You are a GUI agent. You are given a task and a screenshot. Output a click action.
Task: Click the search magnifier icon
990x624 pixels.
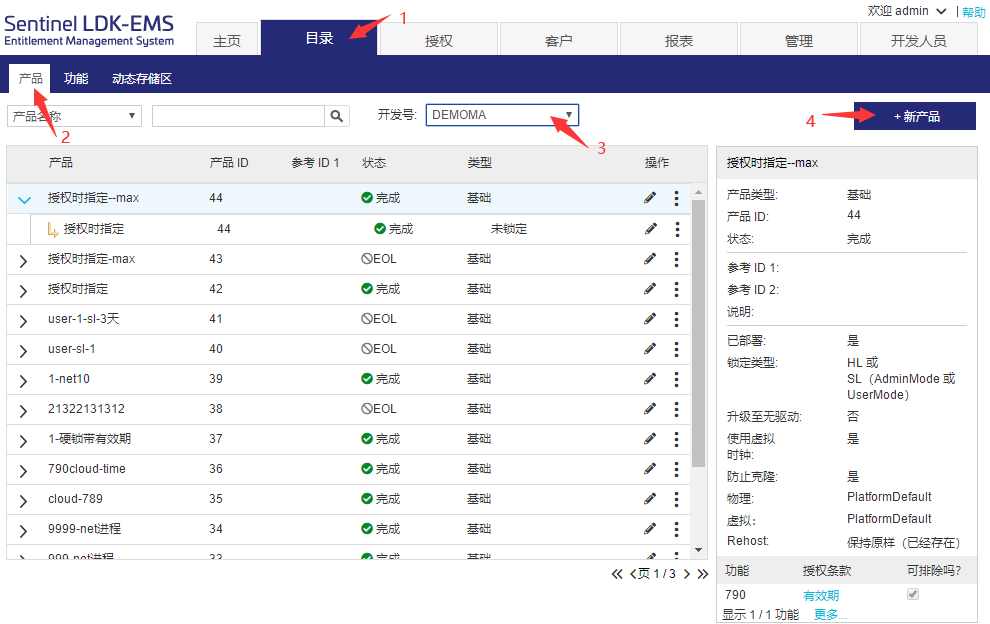pos(337,116)
